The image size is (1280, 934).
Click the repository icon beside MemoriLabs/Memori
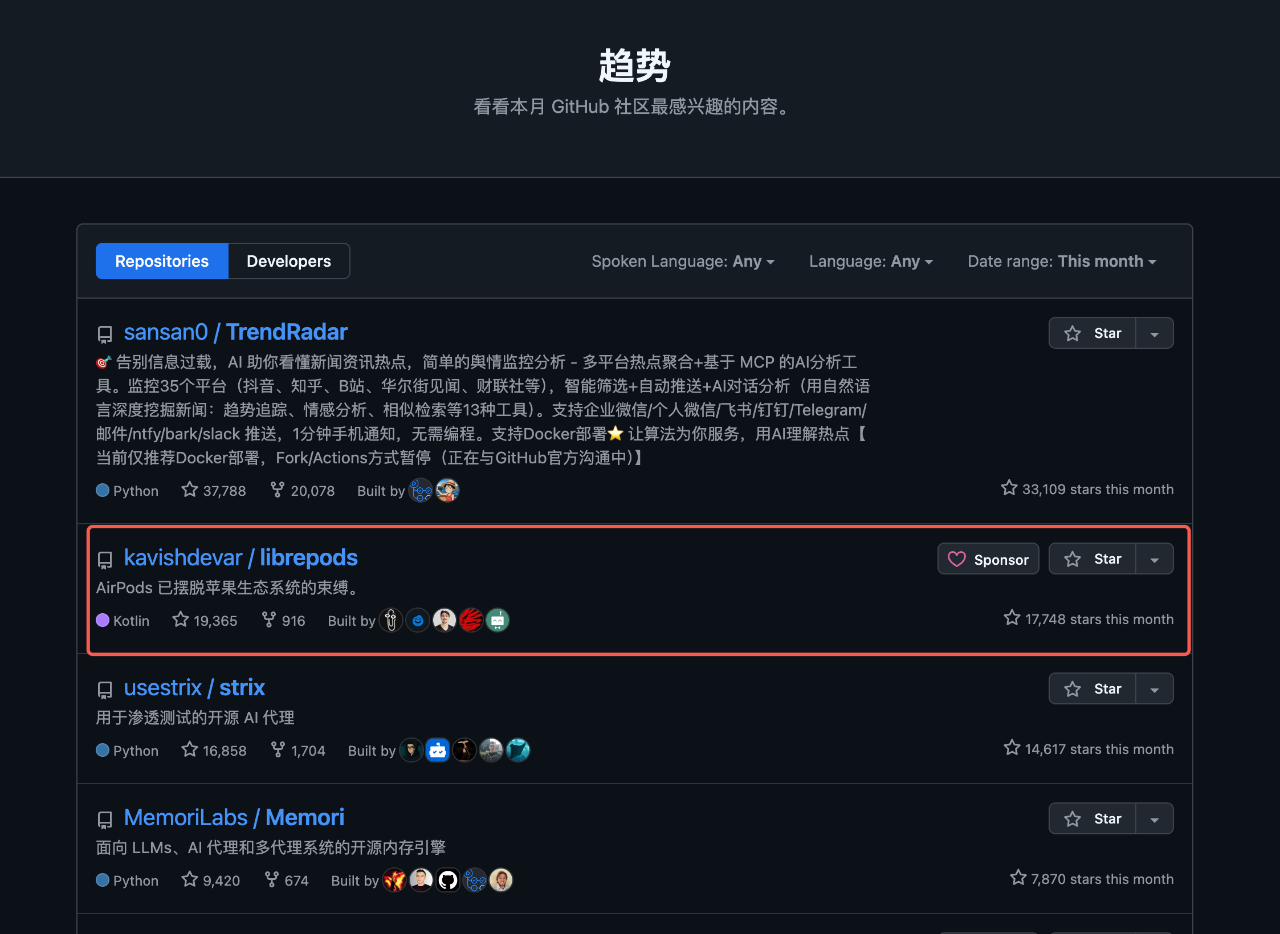[105, 819]
